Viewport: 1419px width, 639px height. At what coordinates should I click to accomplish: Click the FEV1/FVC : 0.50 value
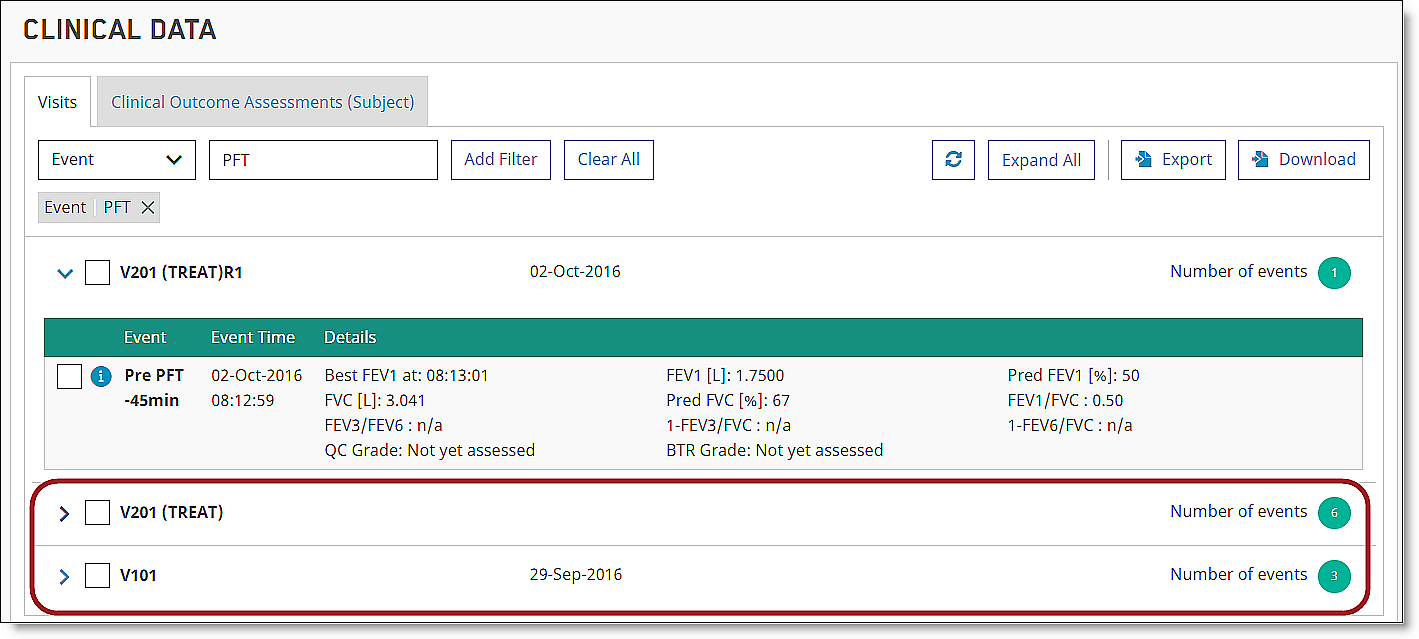pyautogui.click(x=1065, y=401)
